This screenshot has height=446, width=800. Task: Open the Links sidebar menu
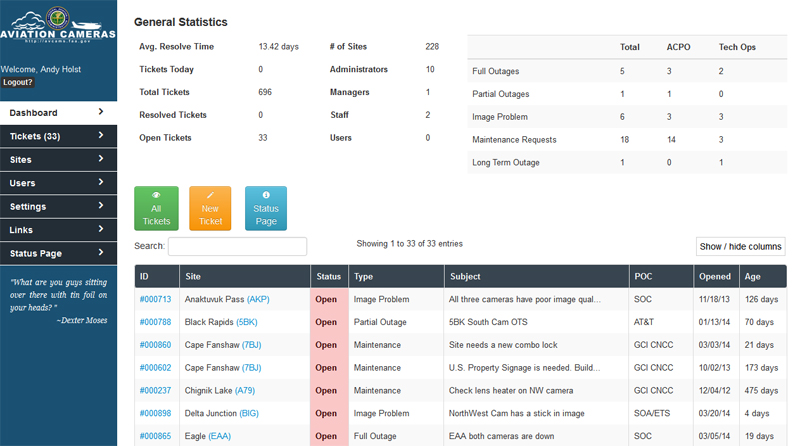58,230
